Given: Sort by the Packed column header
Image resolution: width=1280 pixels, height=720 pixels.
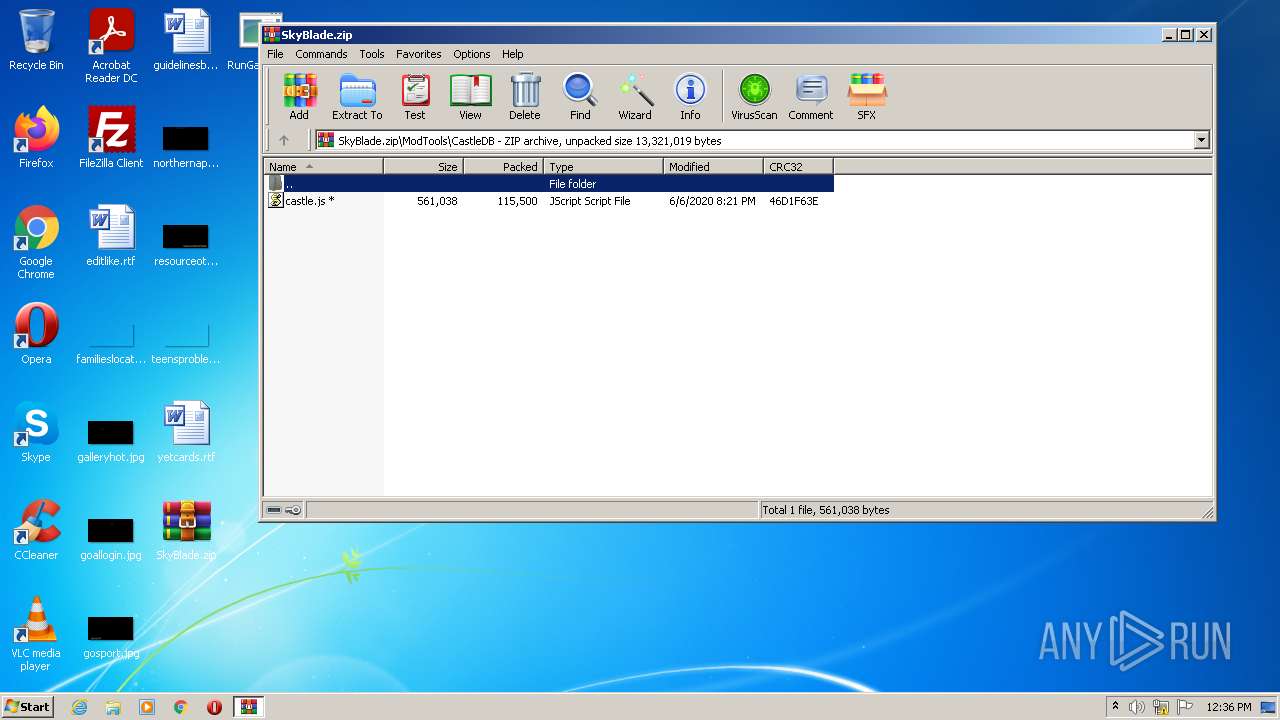Looking at the screenshot, I should [504, 167].
